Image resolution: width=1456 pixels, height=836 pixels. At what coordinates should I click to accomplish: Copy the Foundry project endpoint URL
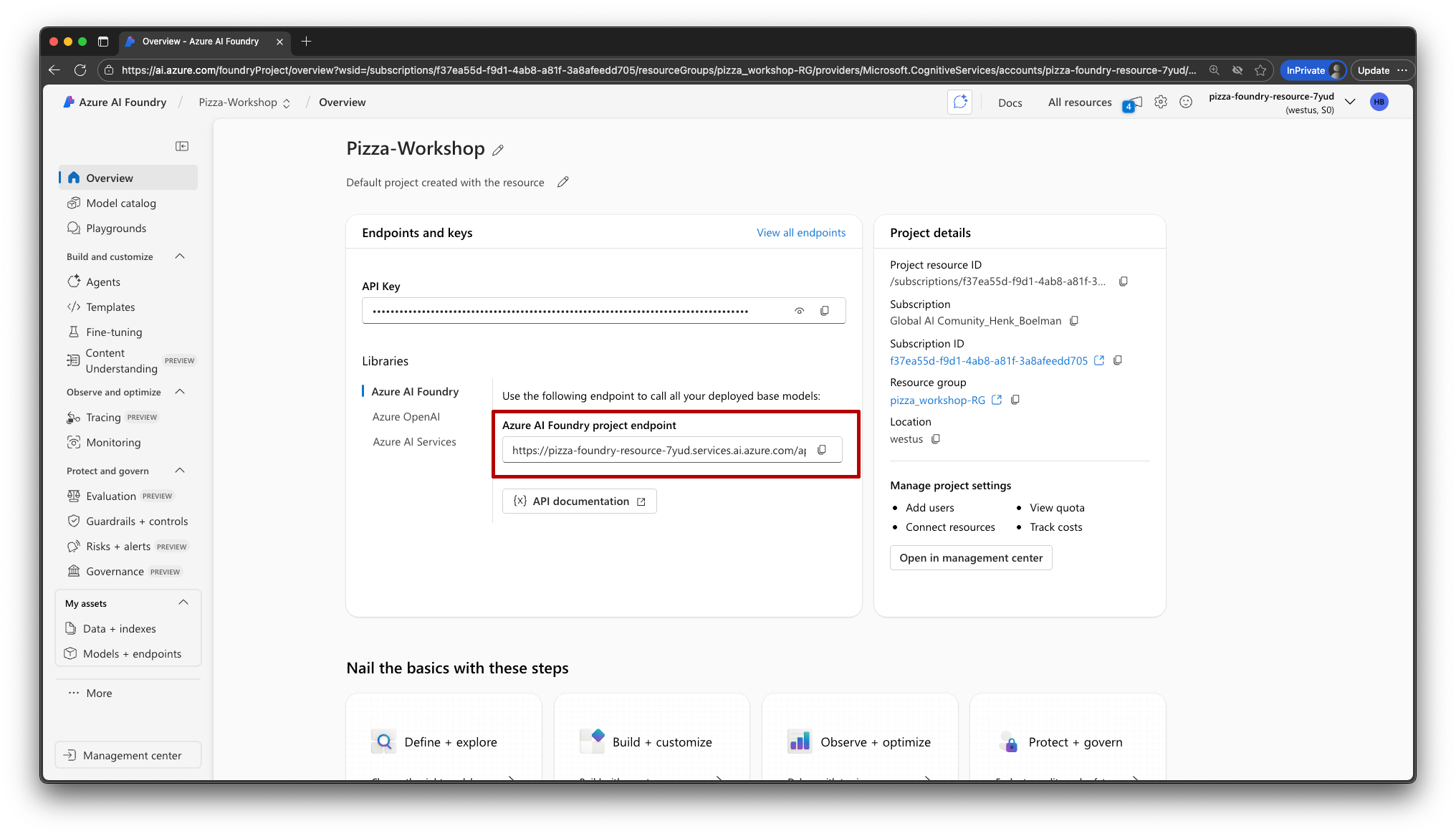click(x=822, y=450)
